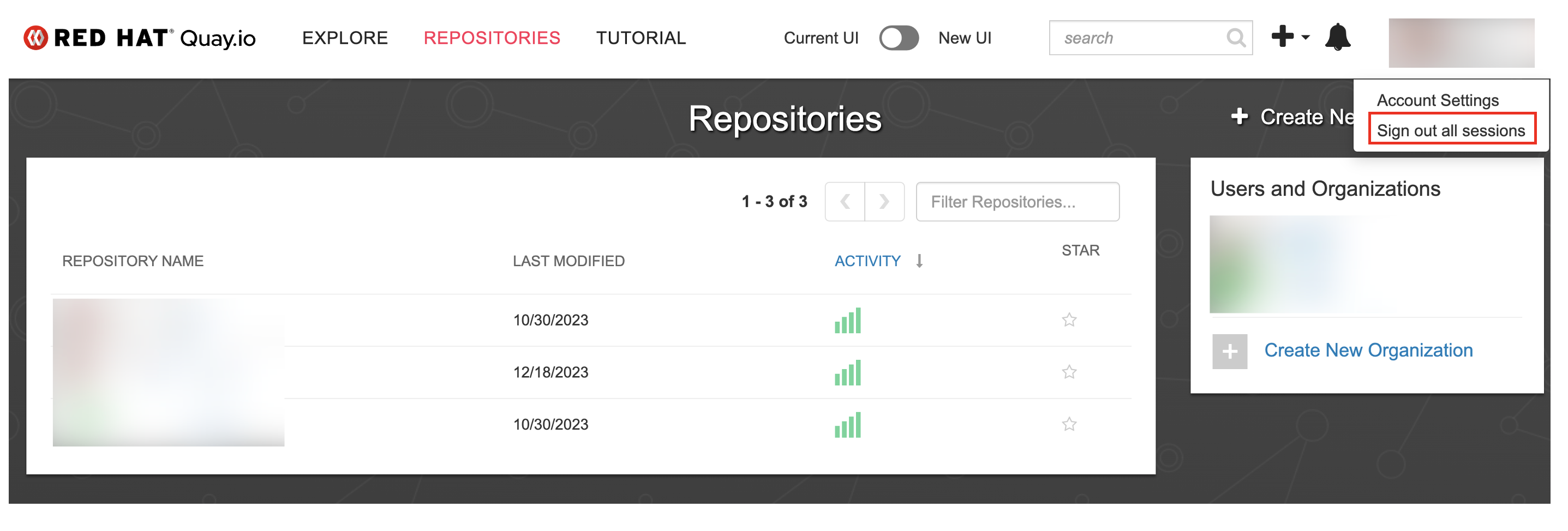Click the plus icon beside Create New Organization
Image resolution: width=1568 pixels, height=531 pixels.
[x=1229, y=351]
